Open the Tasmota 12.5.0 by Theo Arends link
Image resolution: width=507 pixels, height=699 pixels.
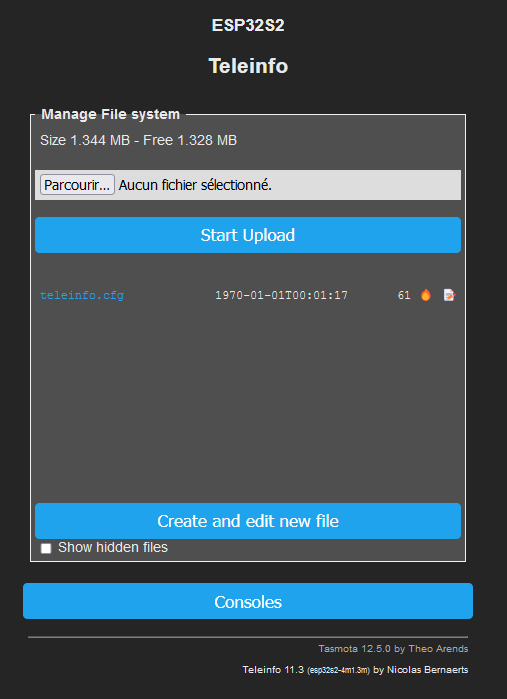393,649
